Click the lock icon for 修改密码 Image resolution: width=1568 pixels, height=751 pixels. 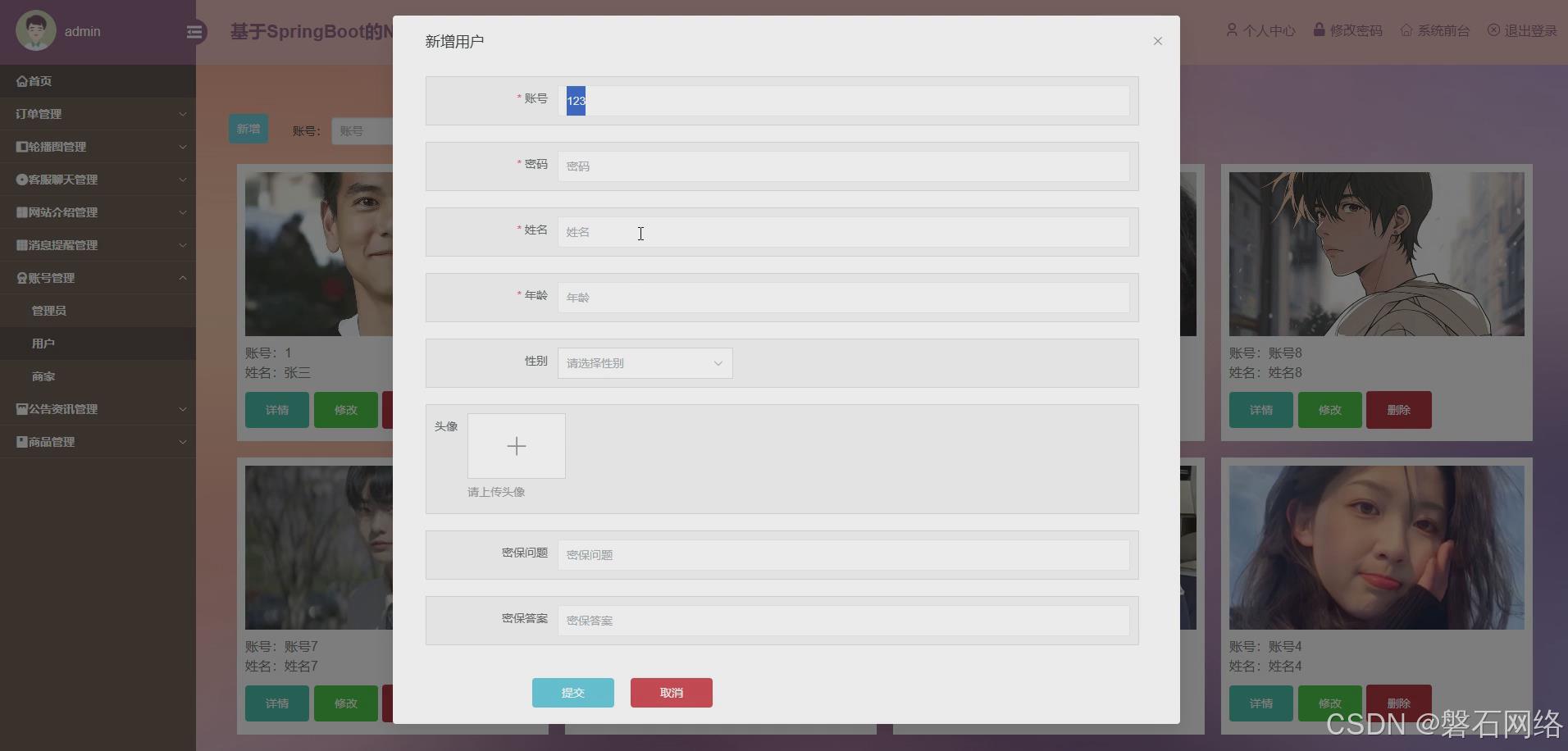[x=1318, y=30]
